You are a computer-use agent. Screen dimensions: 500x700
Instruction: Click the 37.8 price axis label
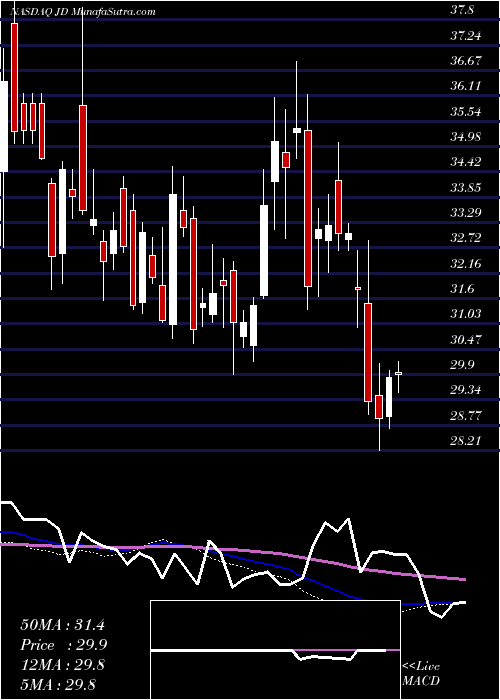[462, 11]
